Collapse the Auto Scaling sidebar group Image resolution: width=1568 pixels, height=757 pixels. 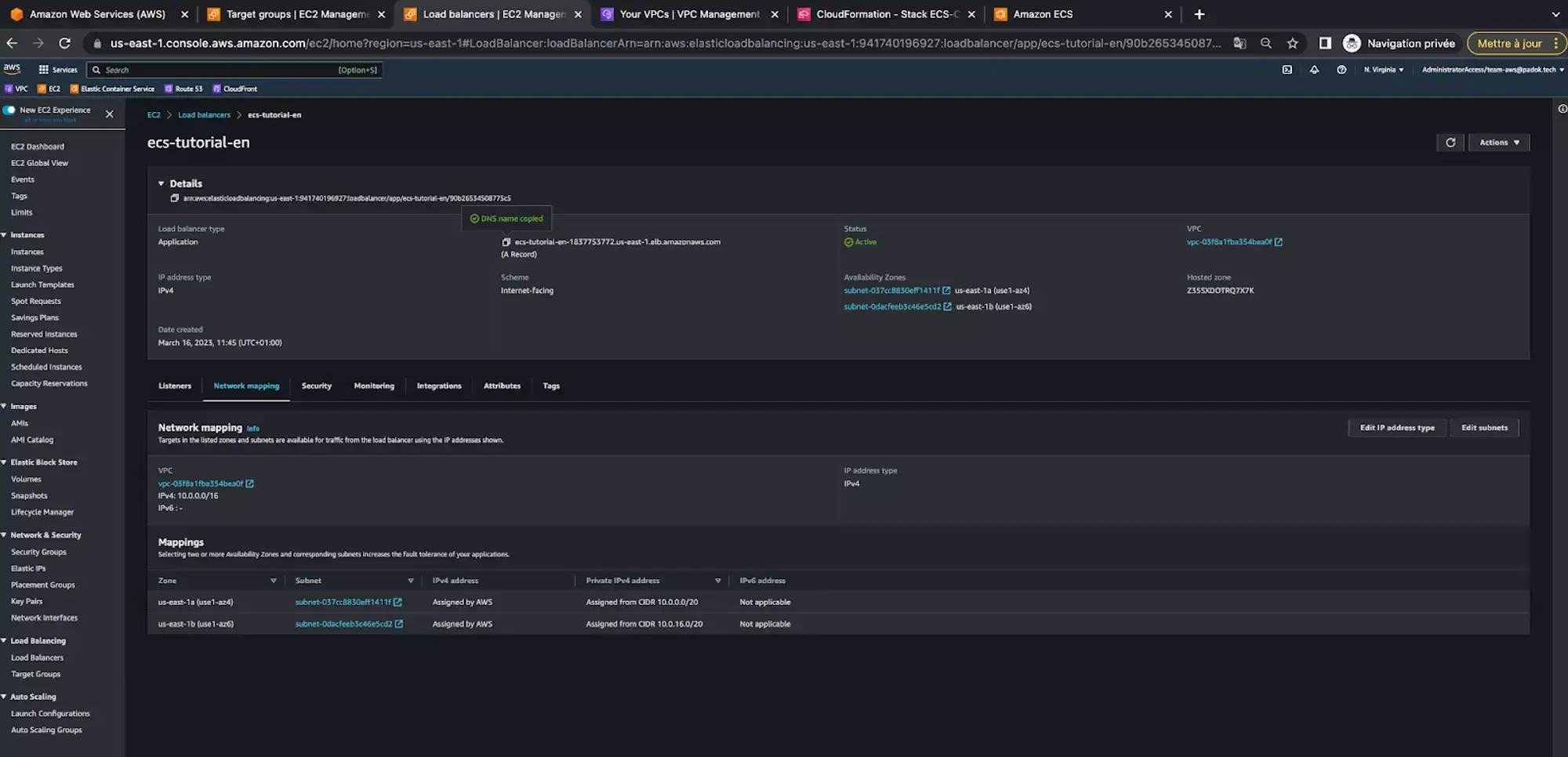(x=4, y=697)
